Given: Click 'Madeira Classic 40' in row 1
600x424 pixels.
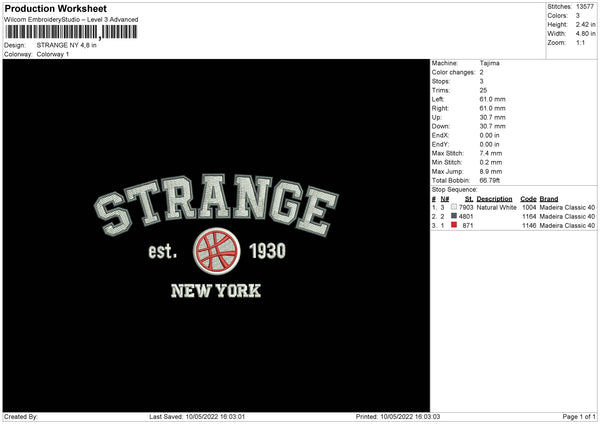Looking at the screenshot, I should [x=567, y=208].
